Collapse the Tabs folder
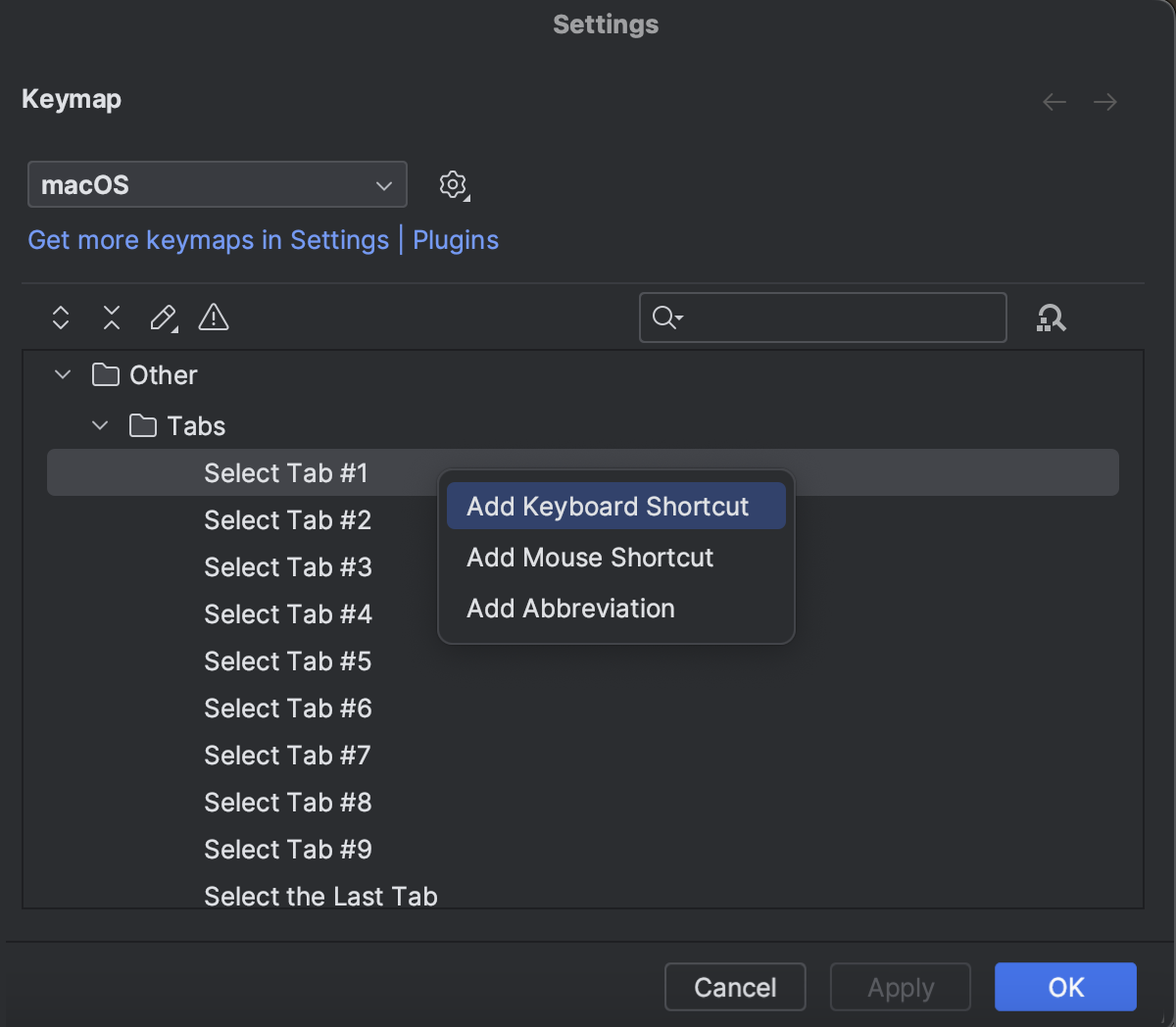Screen dimensions: 1176x1027 99,425
